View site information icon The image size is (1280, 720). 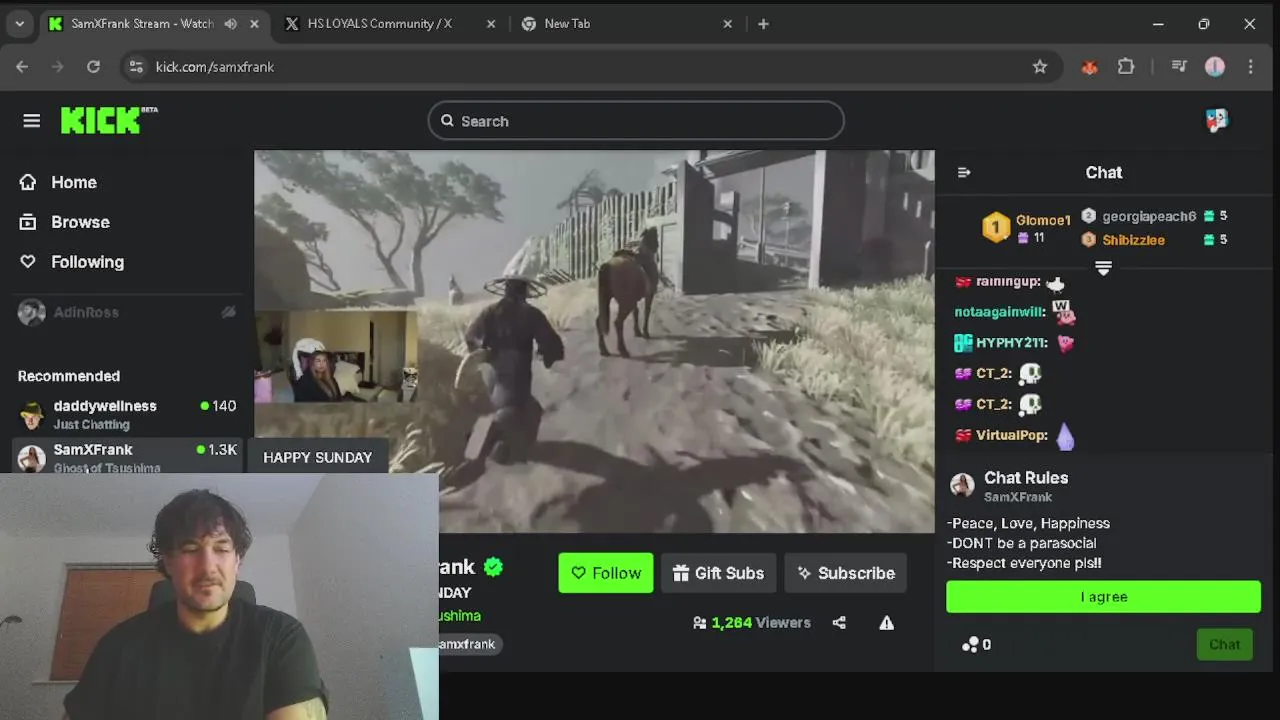coord(137,67)
